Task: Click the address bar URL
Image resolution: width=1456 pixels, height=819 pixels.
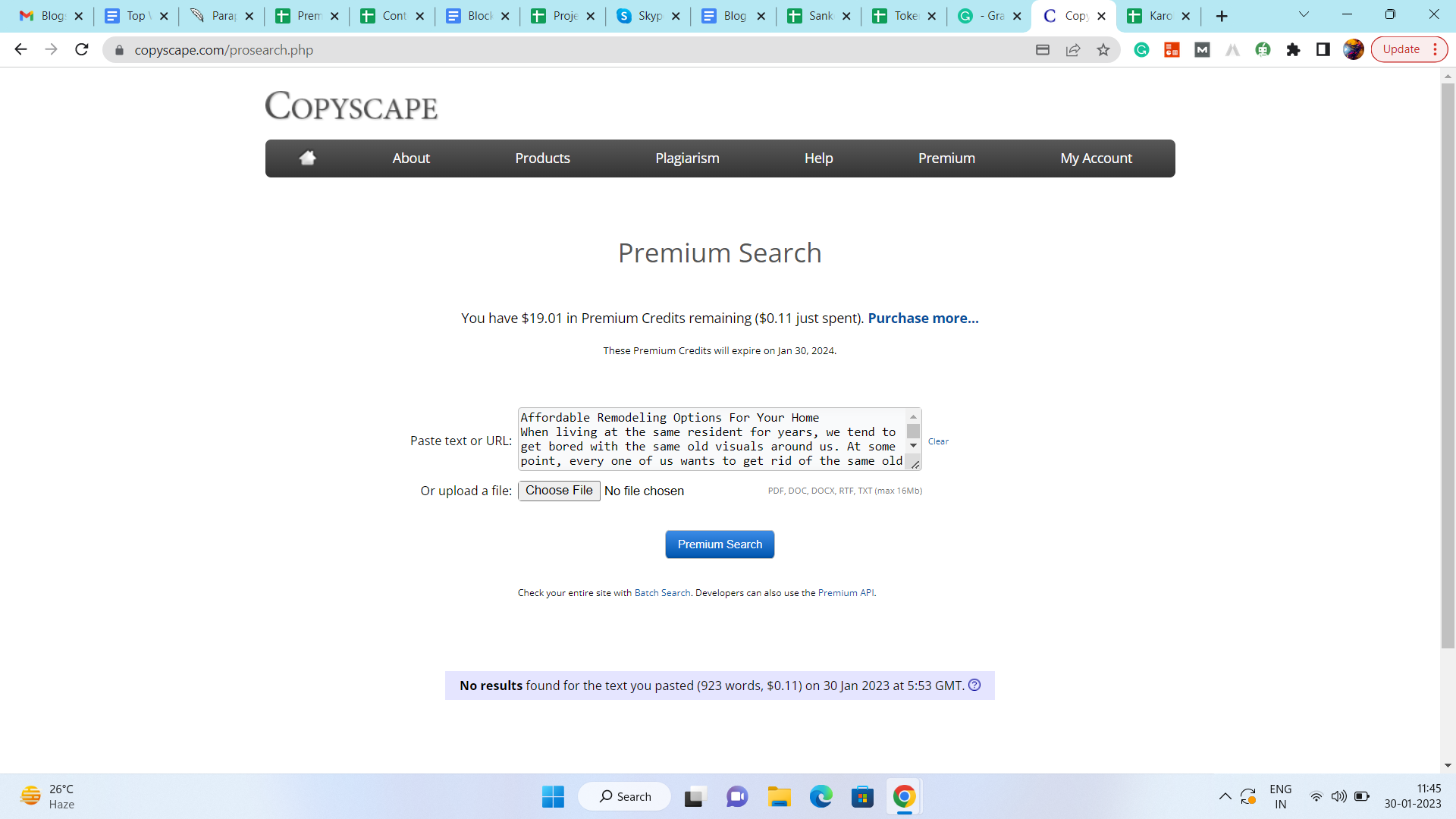Action: tap(224, 50)
